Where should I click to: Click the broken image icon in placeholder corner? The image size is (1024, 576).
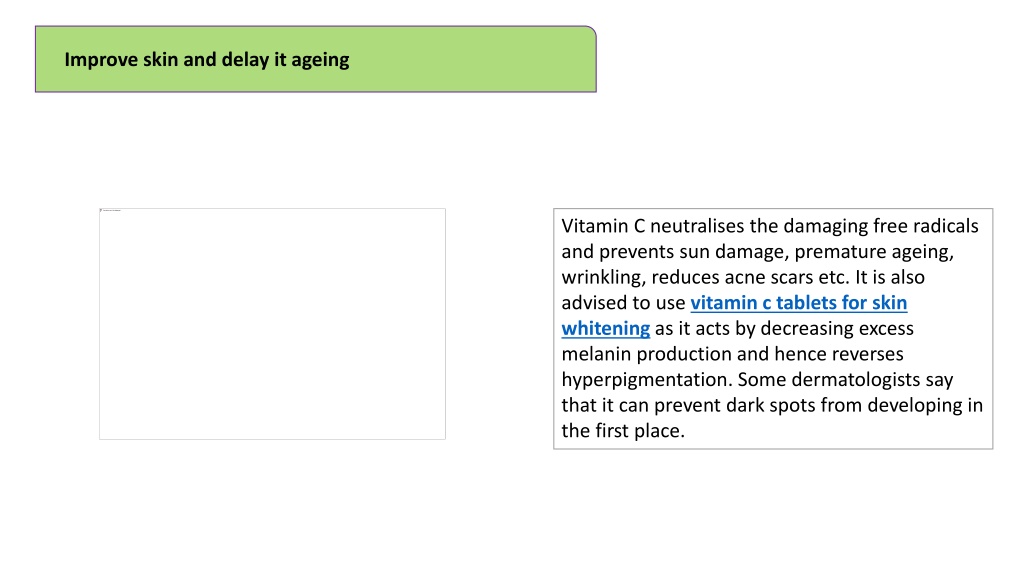coord(101,210)
